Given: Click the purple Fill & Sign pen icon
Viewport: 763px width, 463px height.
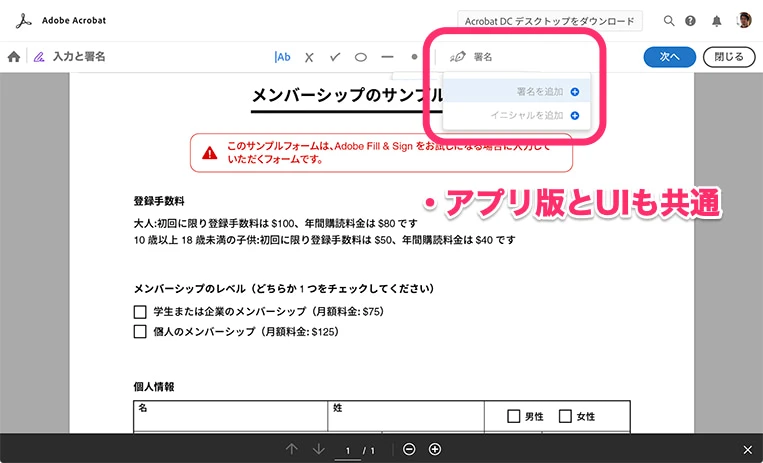Looking at the screenshot, I should (39, 57).
